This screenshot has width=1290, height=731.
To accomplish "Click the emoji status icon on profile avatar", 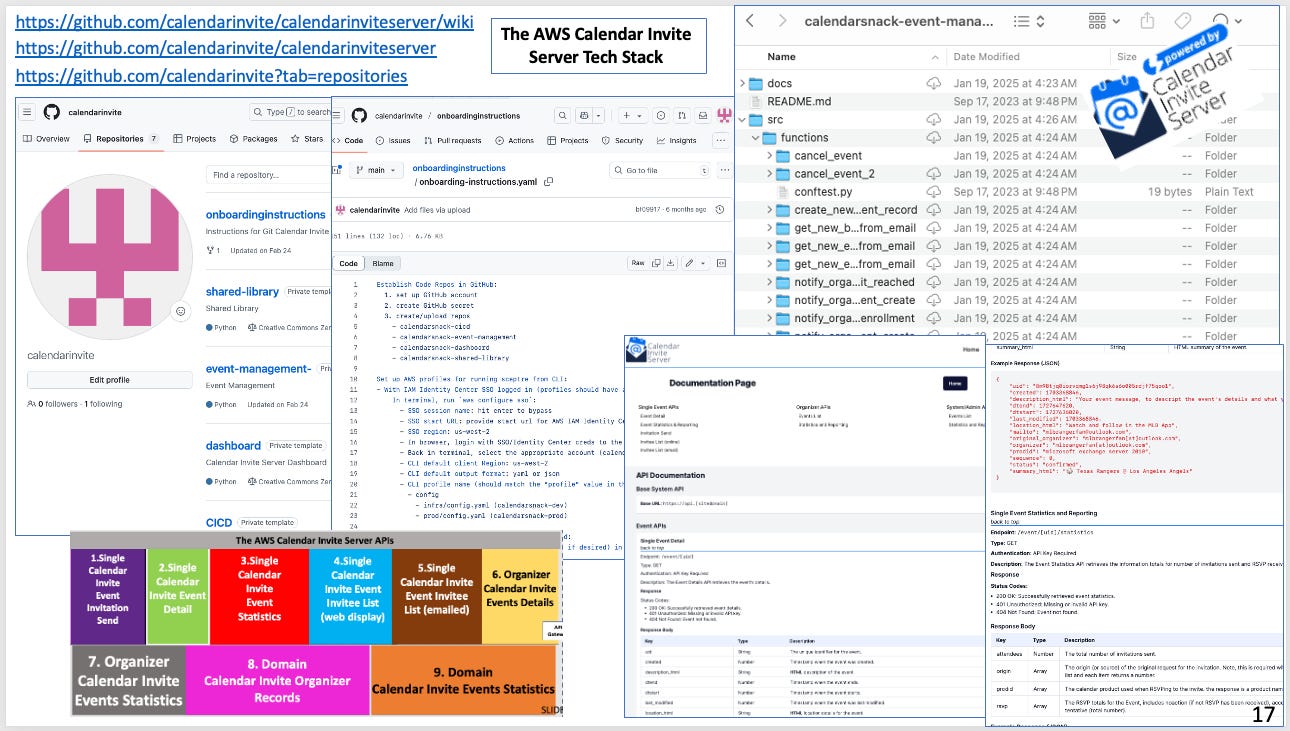I will pos(180,311).
